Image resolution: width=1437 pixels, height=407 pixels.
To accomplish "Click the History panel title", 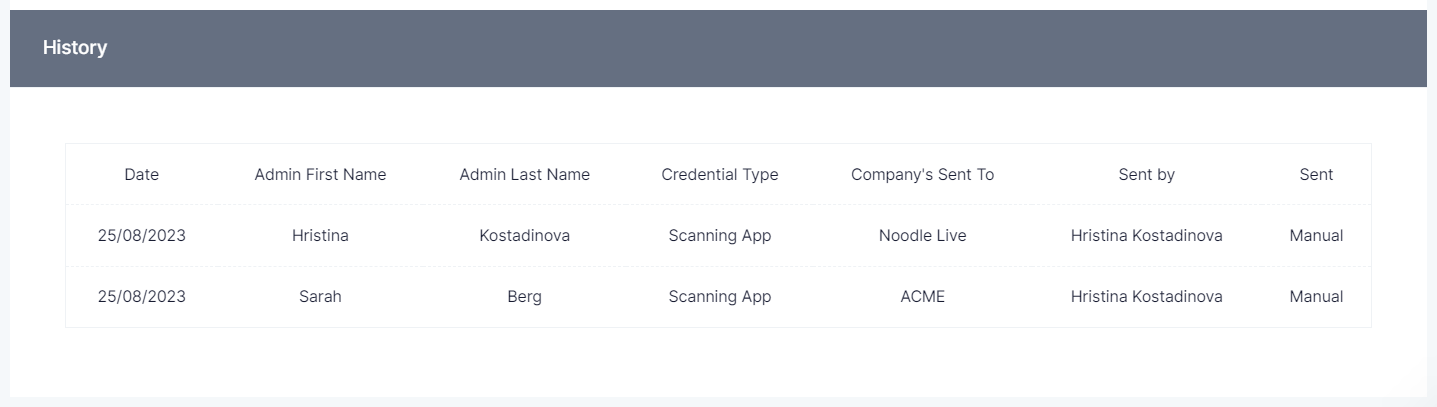I will pyautogui.click(x=75, y=48).
